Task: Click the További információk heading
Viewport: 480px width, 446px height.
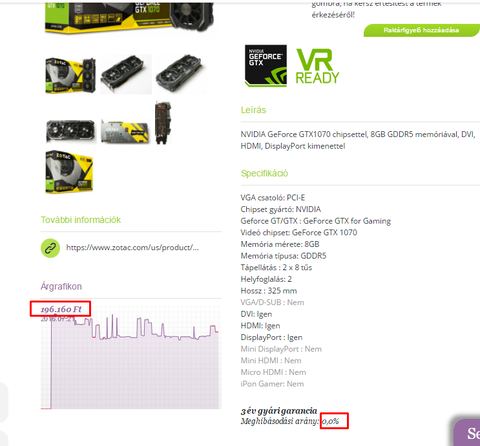Action: click(81, 220)
